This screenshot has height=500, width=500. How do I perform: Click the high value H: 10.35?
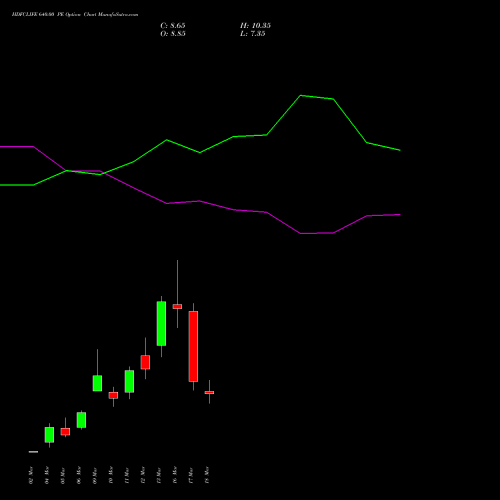point(255,25)
